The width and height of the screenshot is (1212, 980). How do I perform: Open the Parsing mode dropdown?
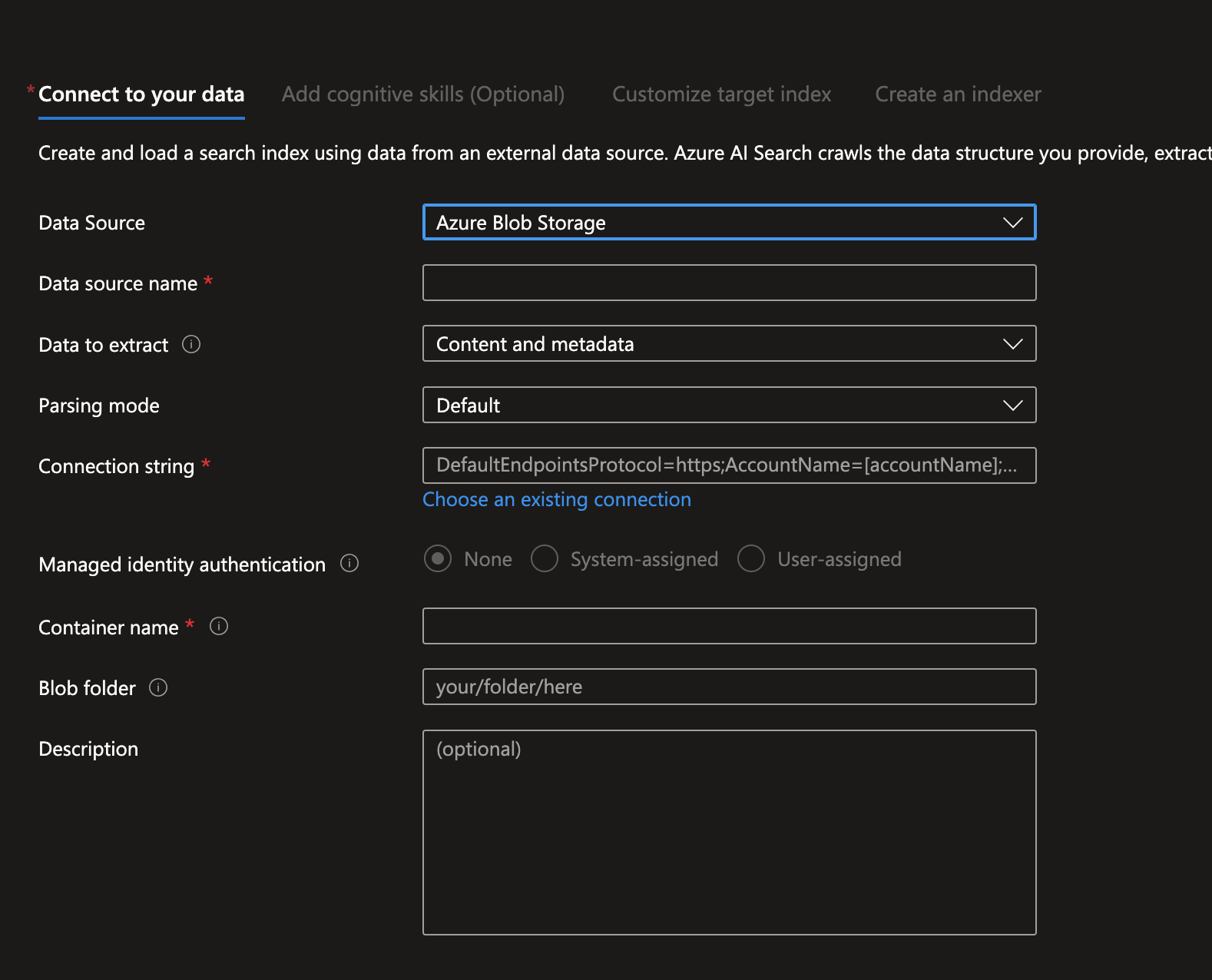[729, 405]
